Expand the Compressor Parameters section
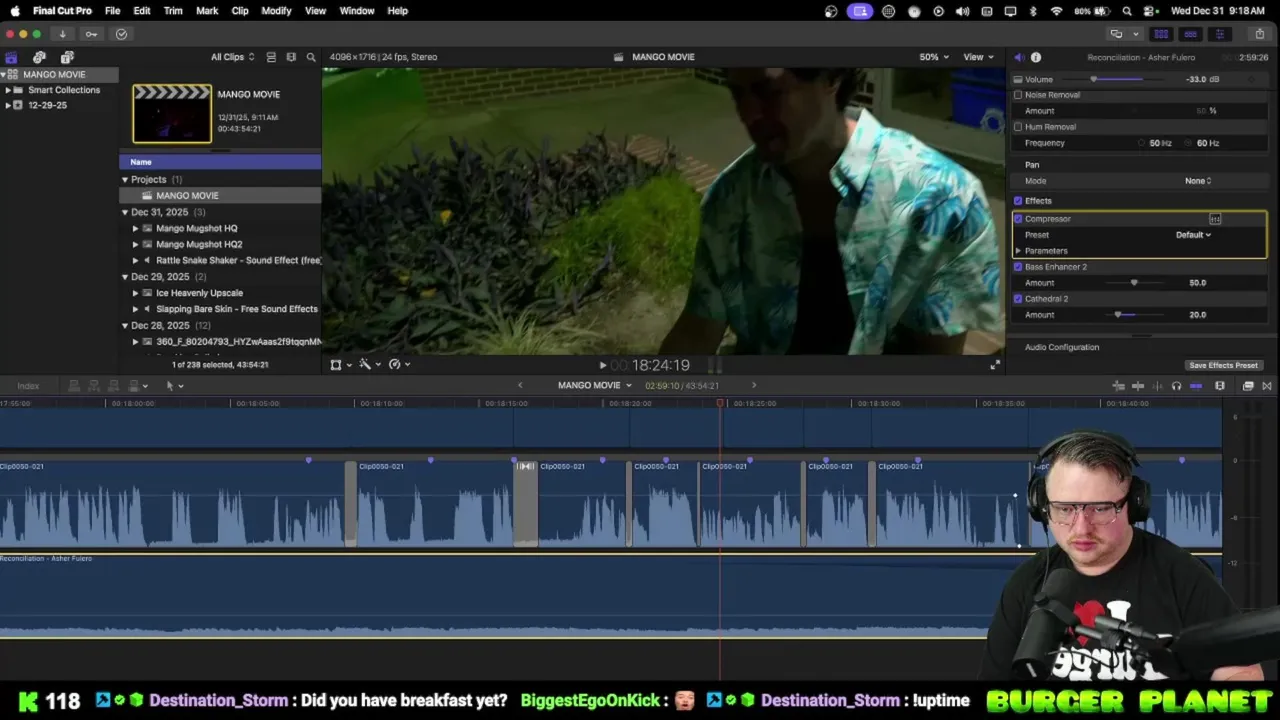Viewport: 1280px width, 720px height. point(1018,251)
